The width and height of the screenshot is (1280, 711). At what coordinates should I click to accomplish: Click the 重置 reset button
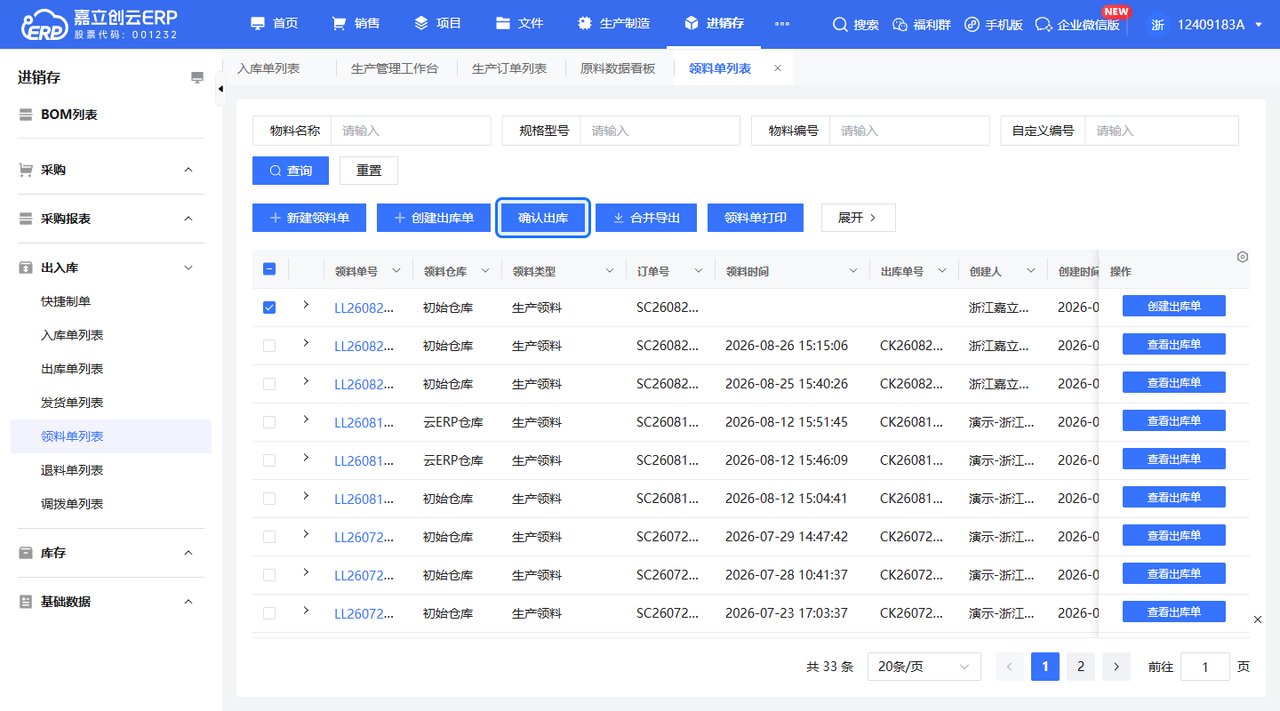pyautogui.click(x=369, y=171)
